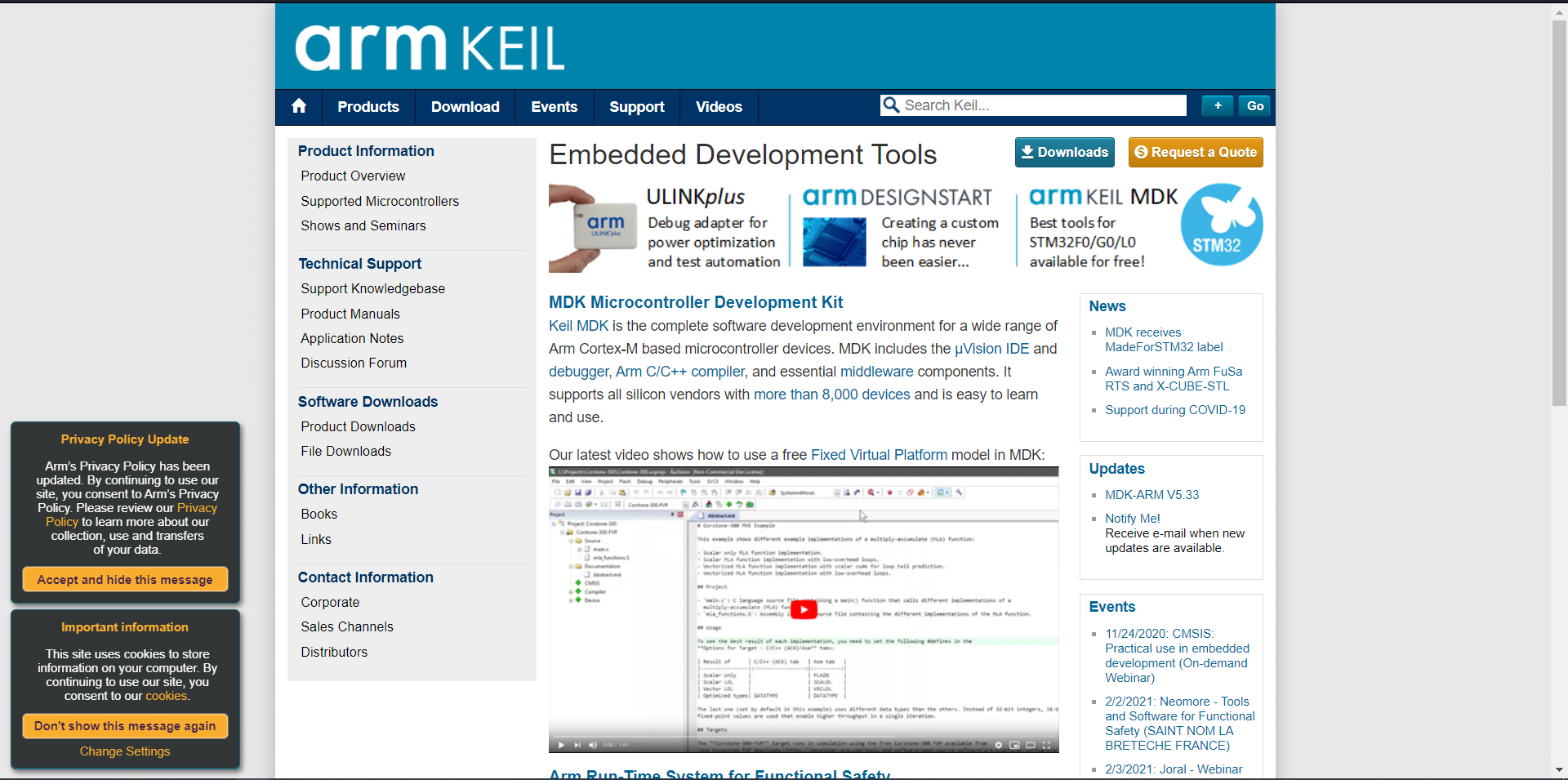This screenshot has width=1568, height=780.
Task: Click the page vertical scrollbar
Action: point(1559,212)
